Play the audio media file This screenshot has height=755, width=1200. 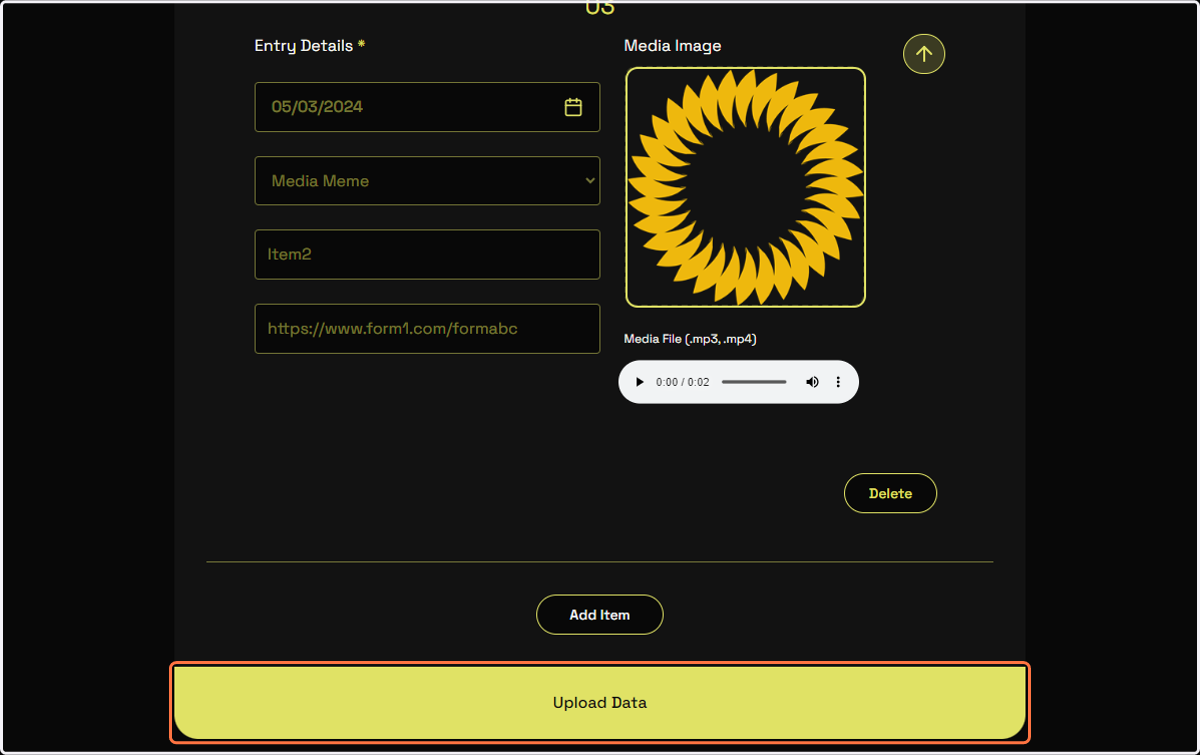point(640,382)
